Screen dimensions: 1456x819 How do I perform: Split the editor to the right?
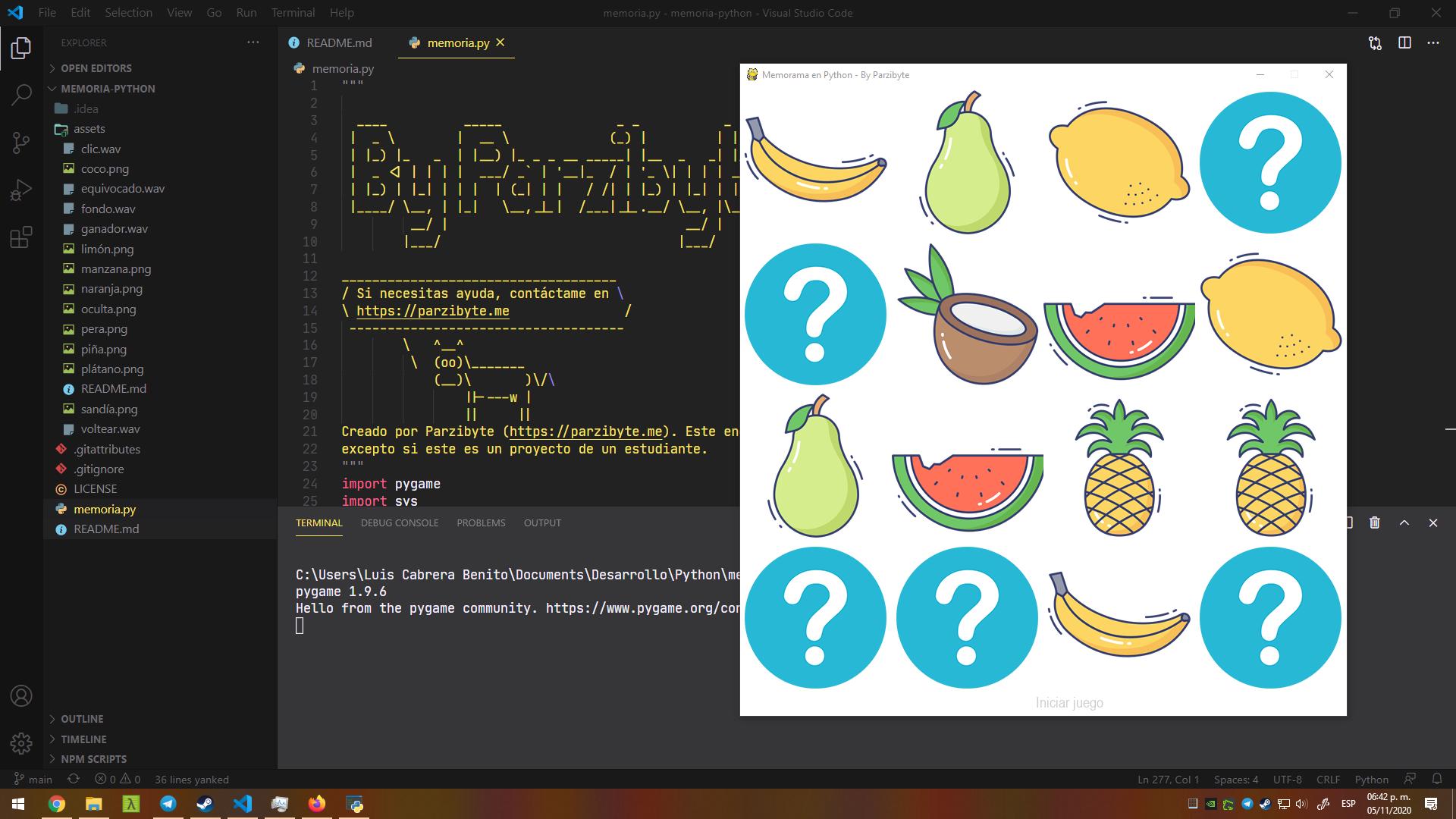pos(1404,43)
